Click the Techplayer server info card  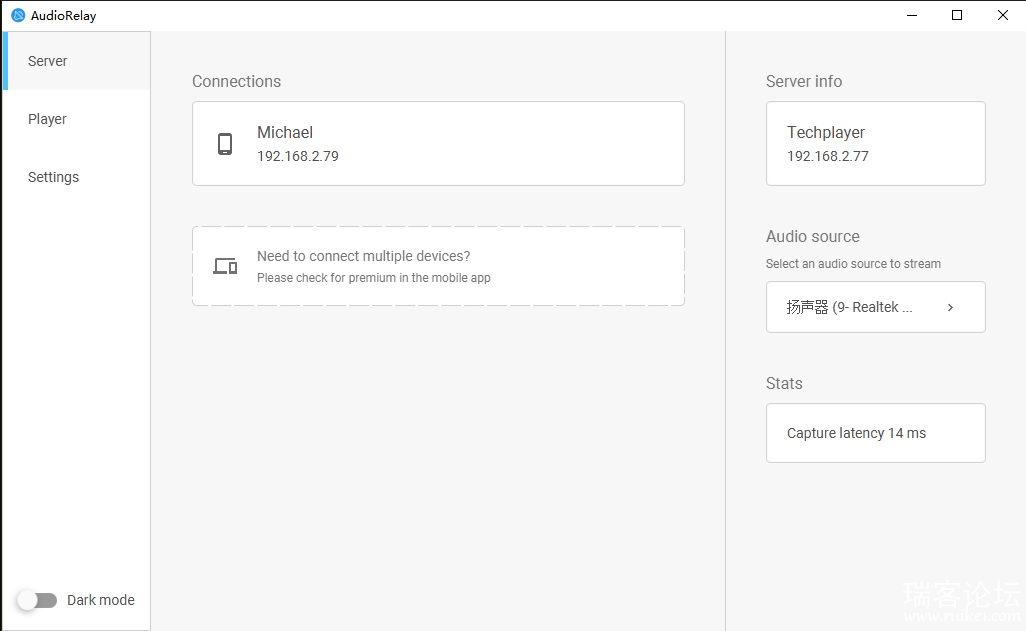[876, 143]
